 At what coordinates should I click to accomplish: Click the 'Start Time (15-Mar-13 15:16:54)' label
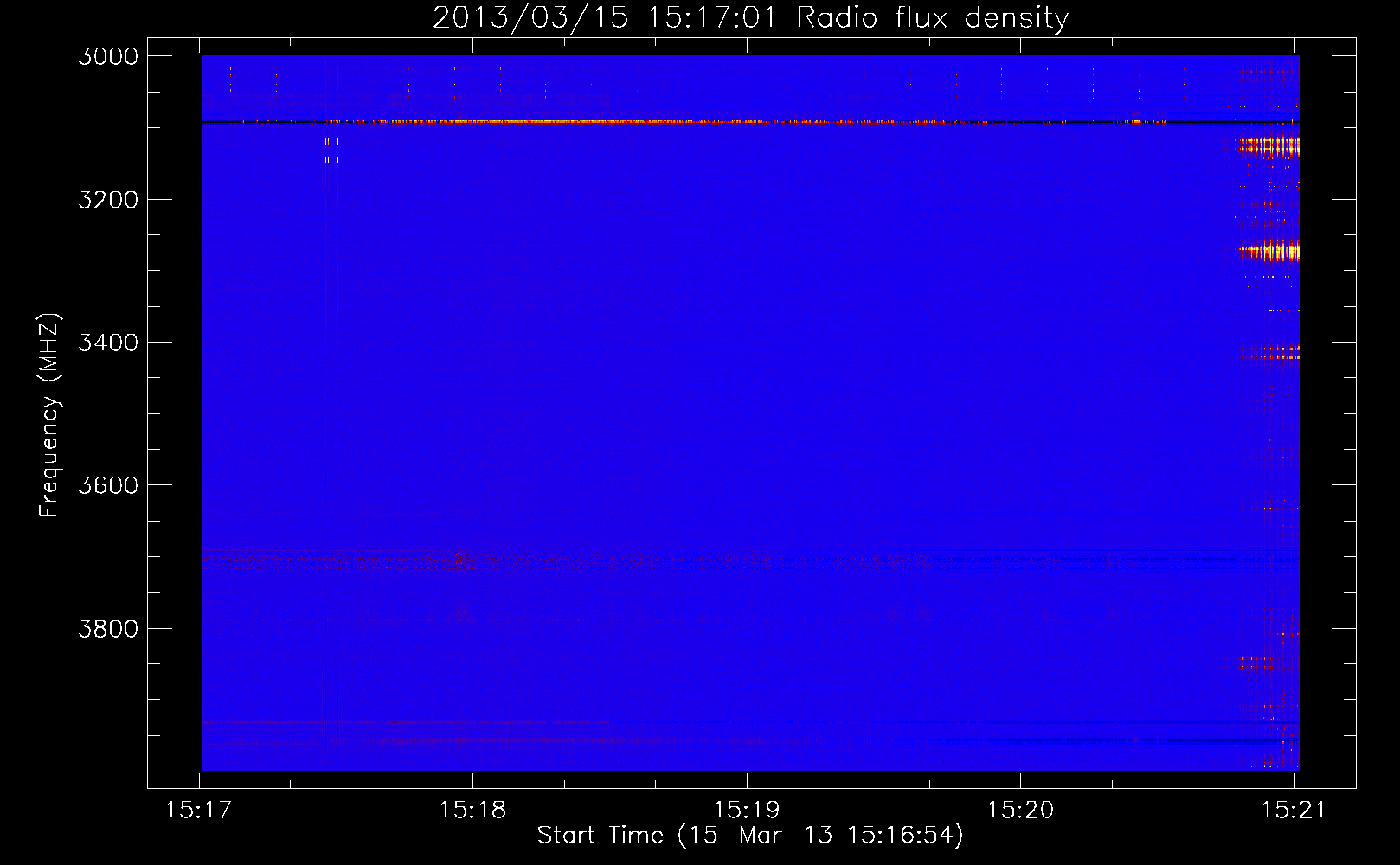tap(750, 836)
